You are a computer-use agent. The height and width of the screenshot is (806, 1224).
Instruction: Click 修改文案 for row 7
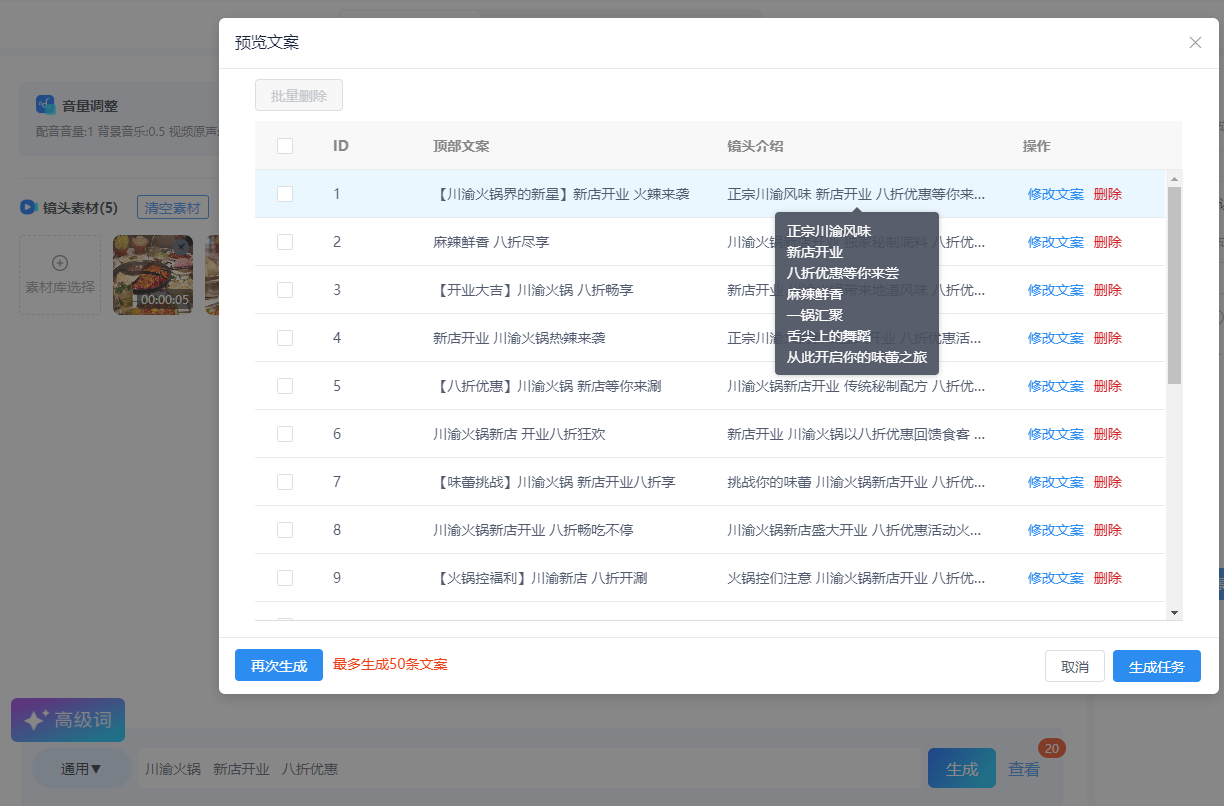[x=1055, y=482]
